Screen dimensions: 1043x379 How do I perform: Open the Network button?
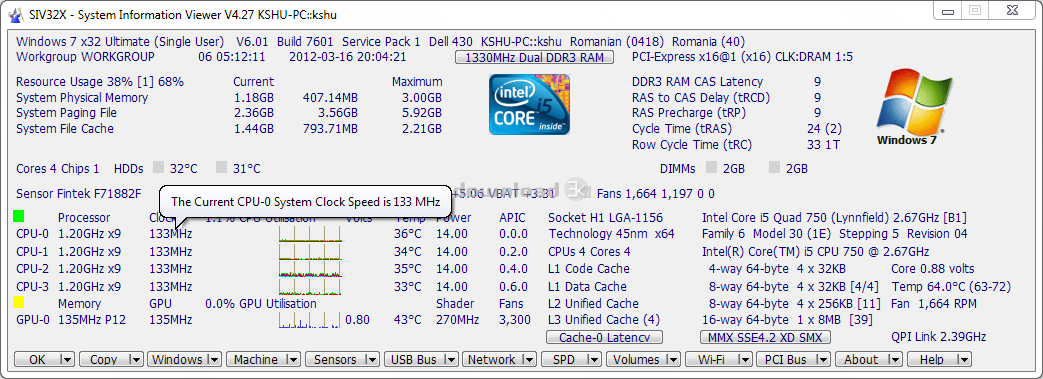click(x=500, y=360)
